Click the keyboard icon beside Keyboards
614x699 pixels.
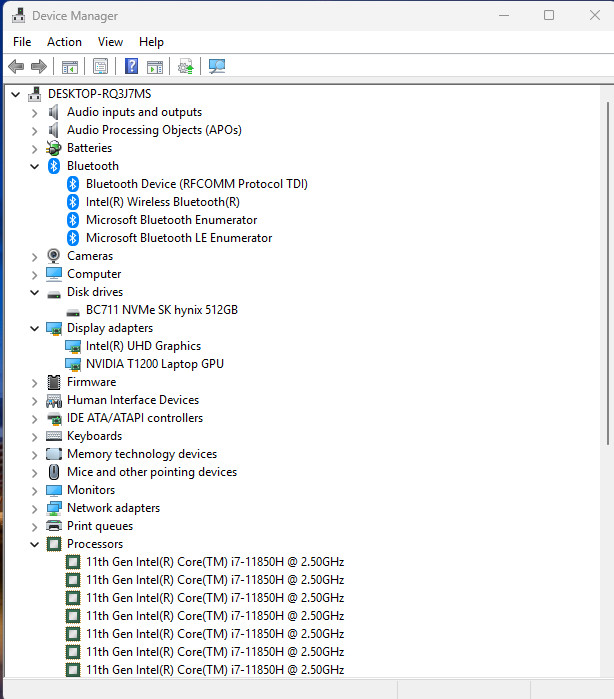[x=54, y=436]
